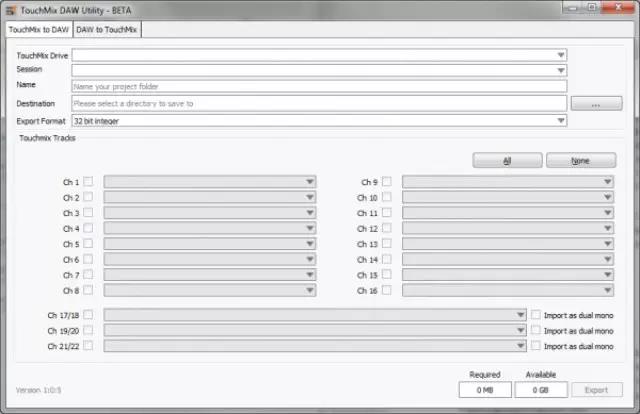
Task: Click the All tracks button
Action: tap(507, 160)
